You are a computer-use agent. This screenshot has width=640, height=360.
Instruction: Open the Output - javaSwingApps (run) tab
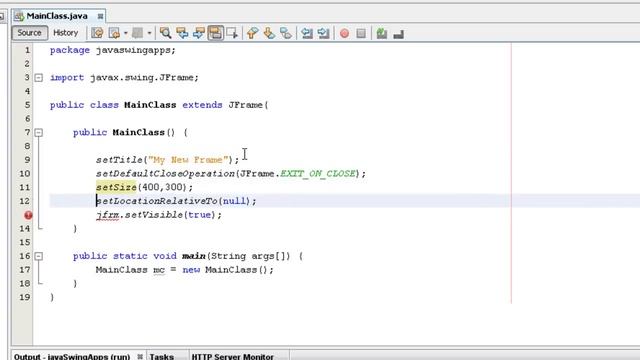pyautogui.click(x=72, y=356)
